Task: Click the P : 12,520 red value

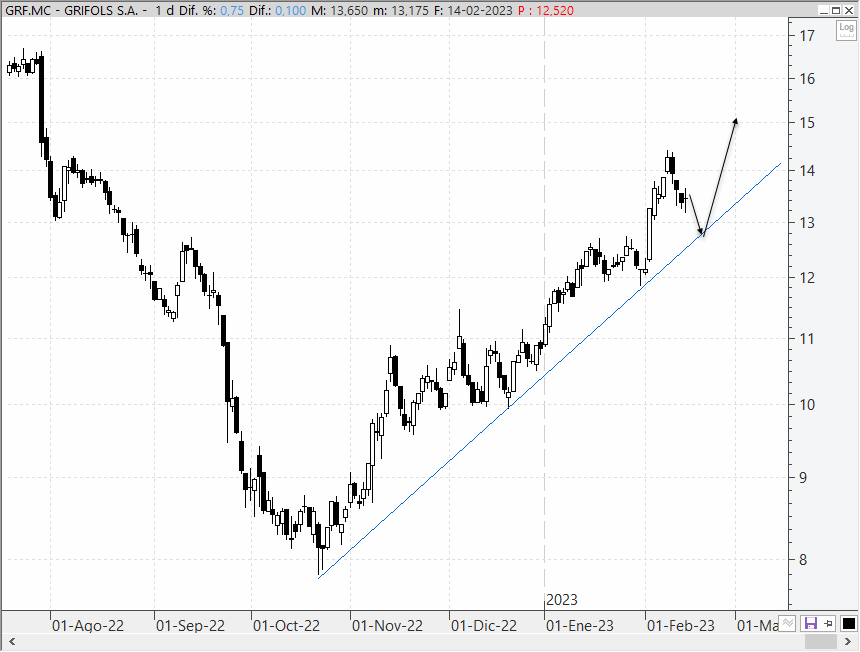Action: [546, 11]
